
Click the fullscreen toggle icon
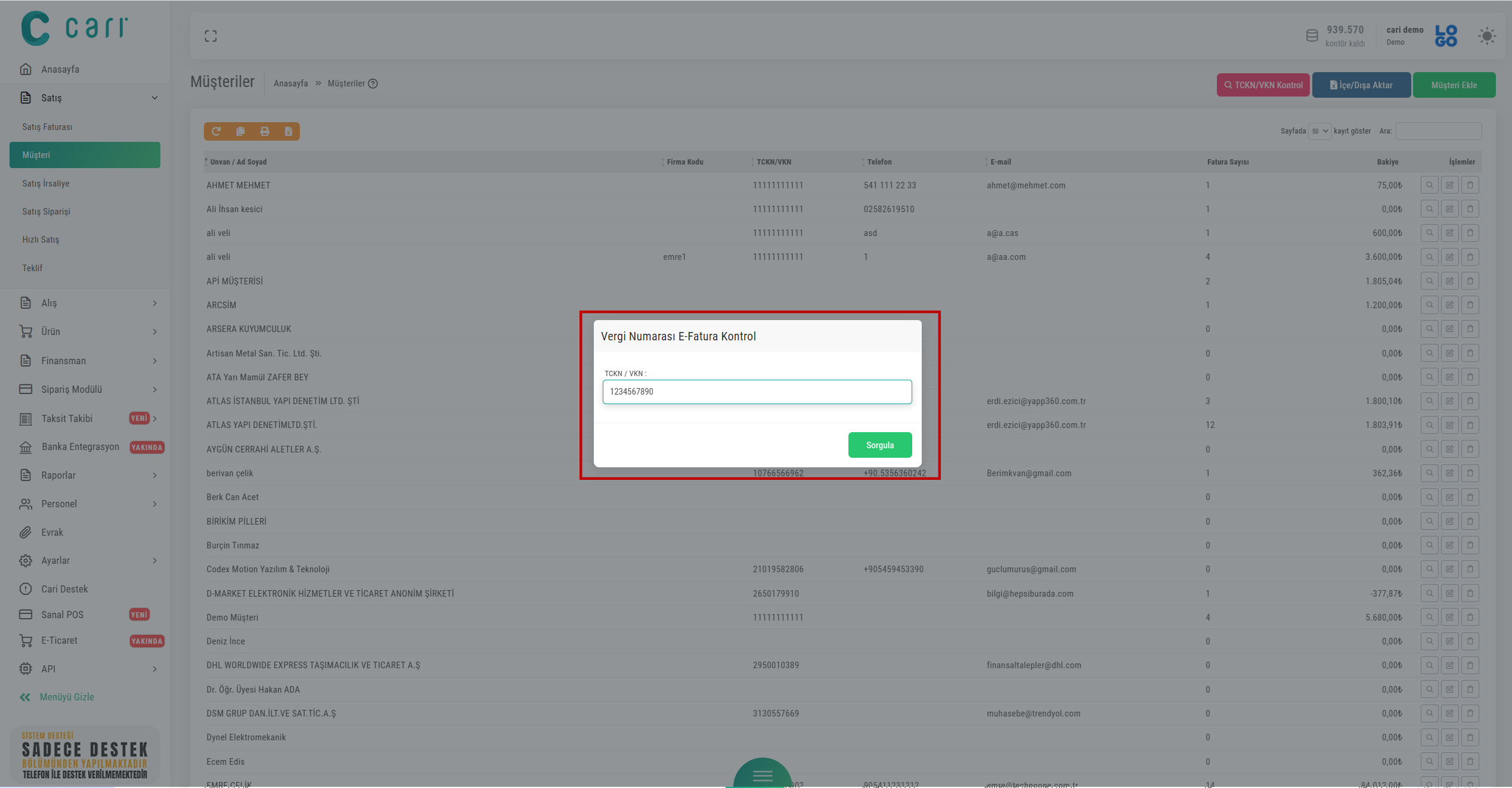(x=210, y=36)
